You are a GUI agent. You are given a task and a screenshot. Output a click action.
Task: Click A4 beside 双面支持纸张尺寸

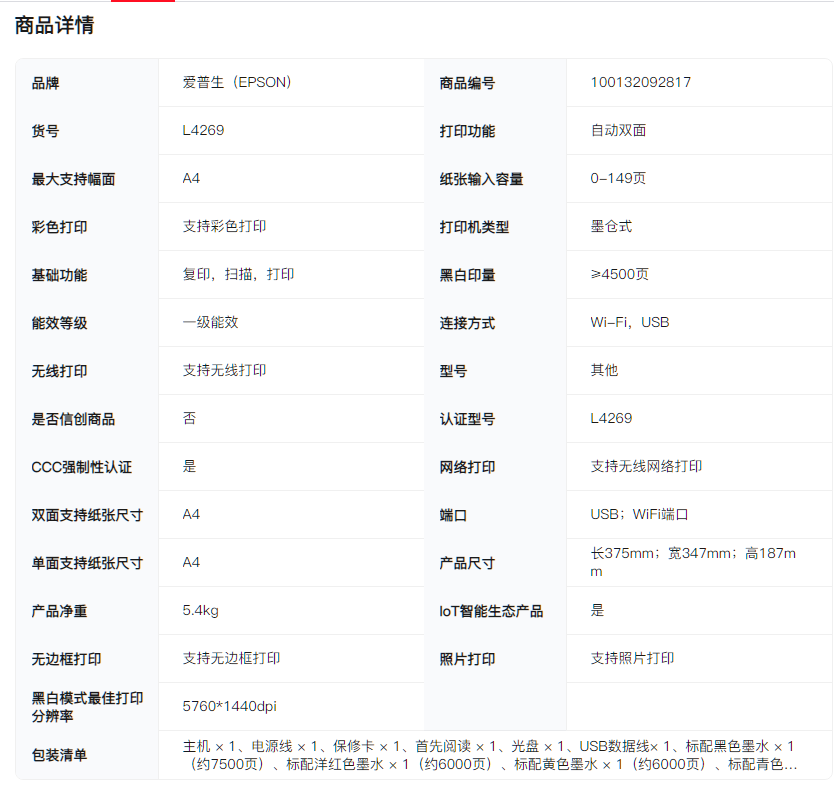click(x=191, y=514)
